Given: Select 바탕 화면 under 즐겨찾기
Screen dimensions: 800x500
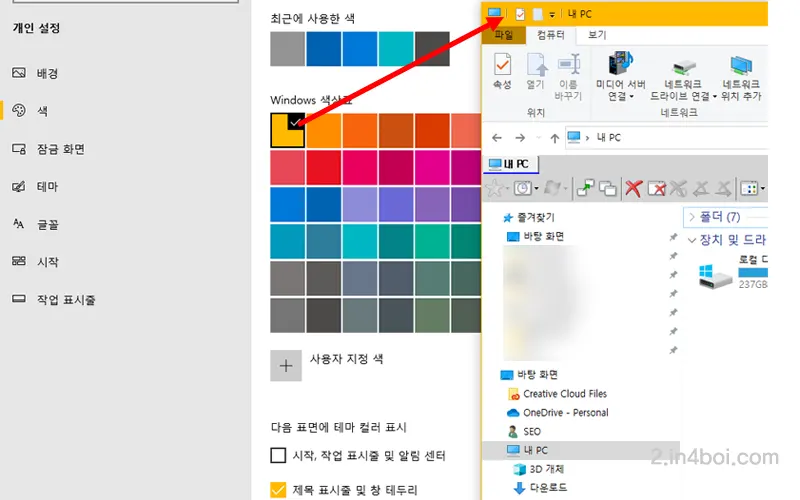Looking at the screenshot, I should 535,237.
